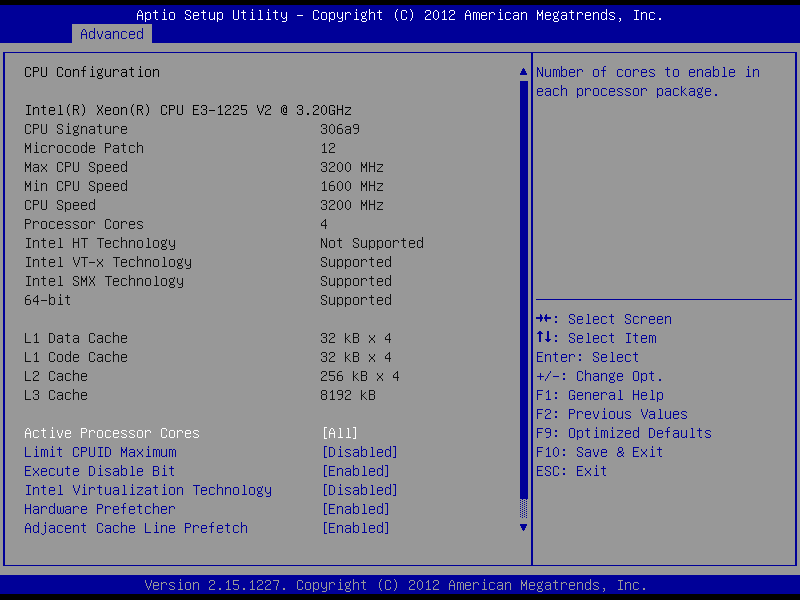Toggle Intel Virtualization Technology [Disabled] value
Image resolution: width=800 pixels, height=600 pixels.
click(360, 490)
